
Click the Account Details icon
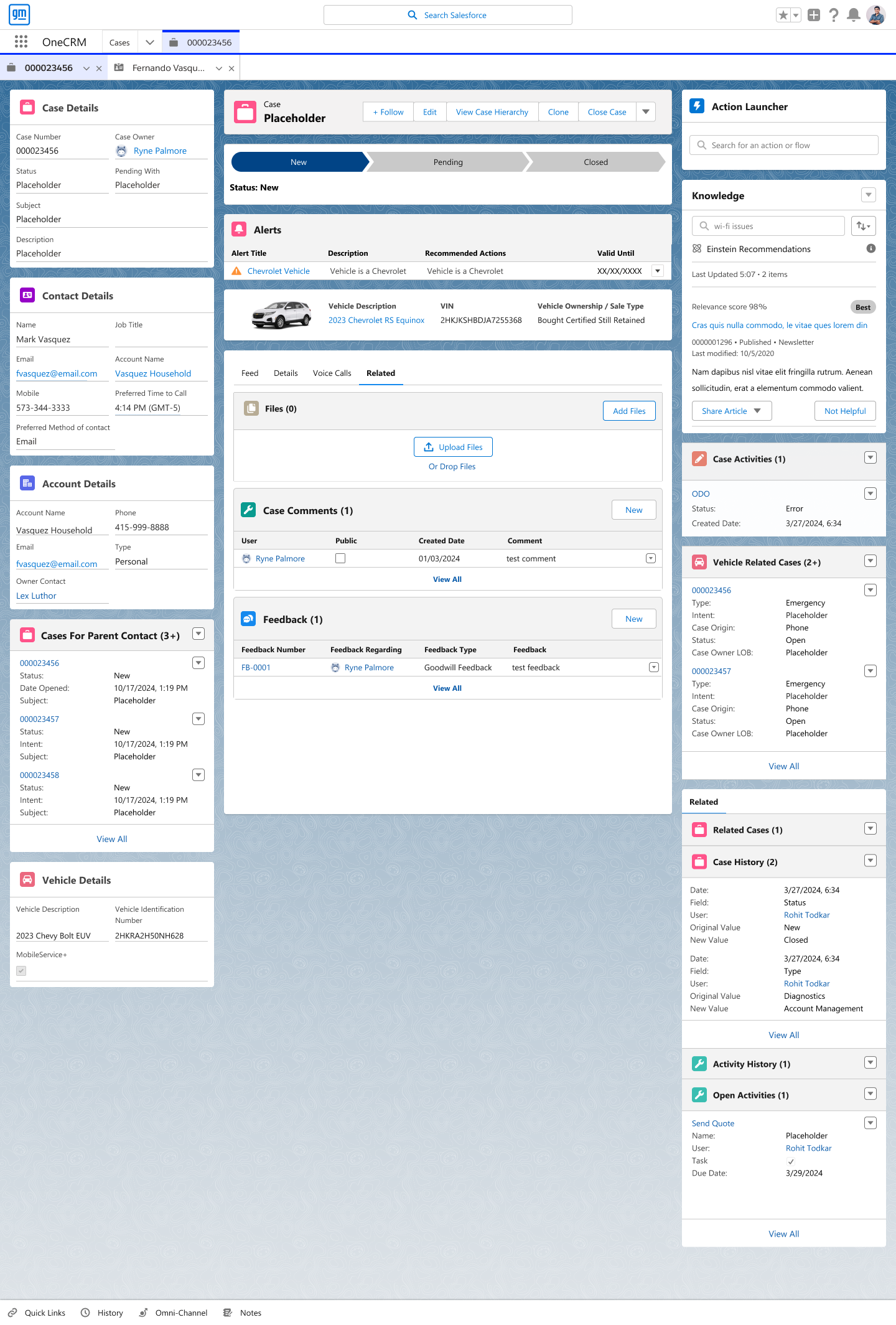pyautogui.click(x=27, y=483)
